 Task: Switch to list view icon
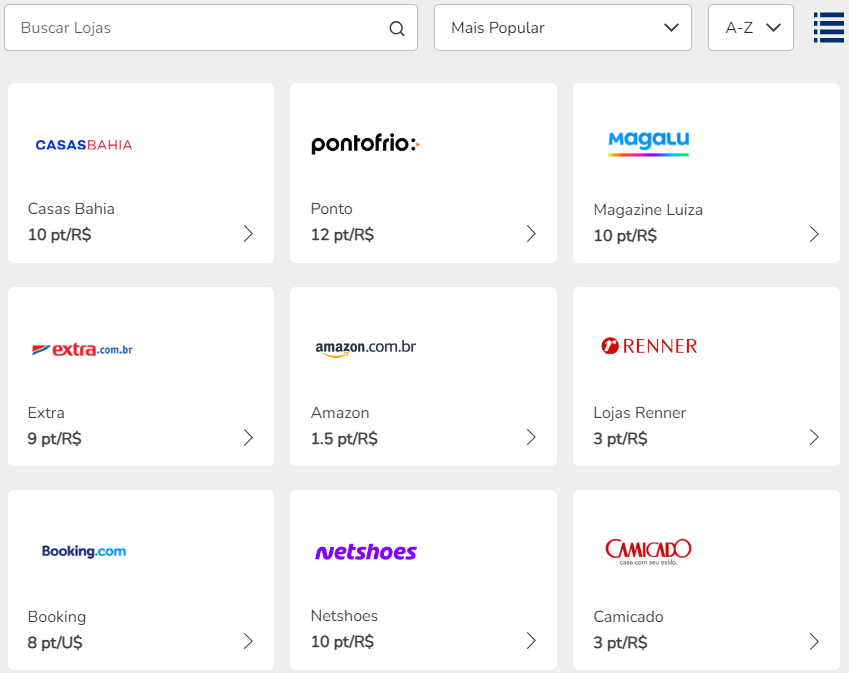[x=829, y=28]
